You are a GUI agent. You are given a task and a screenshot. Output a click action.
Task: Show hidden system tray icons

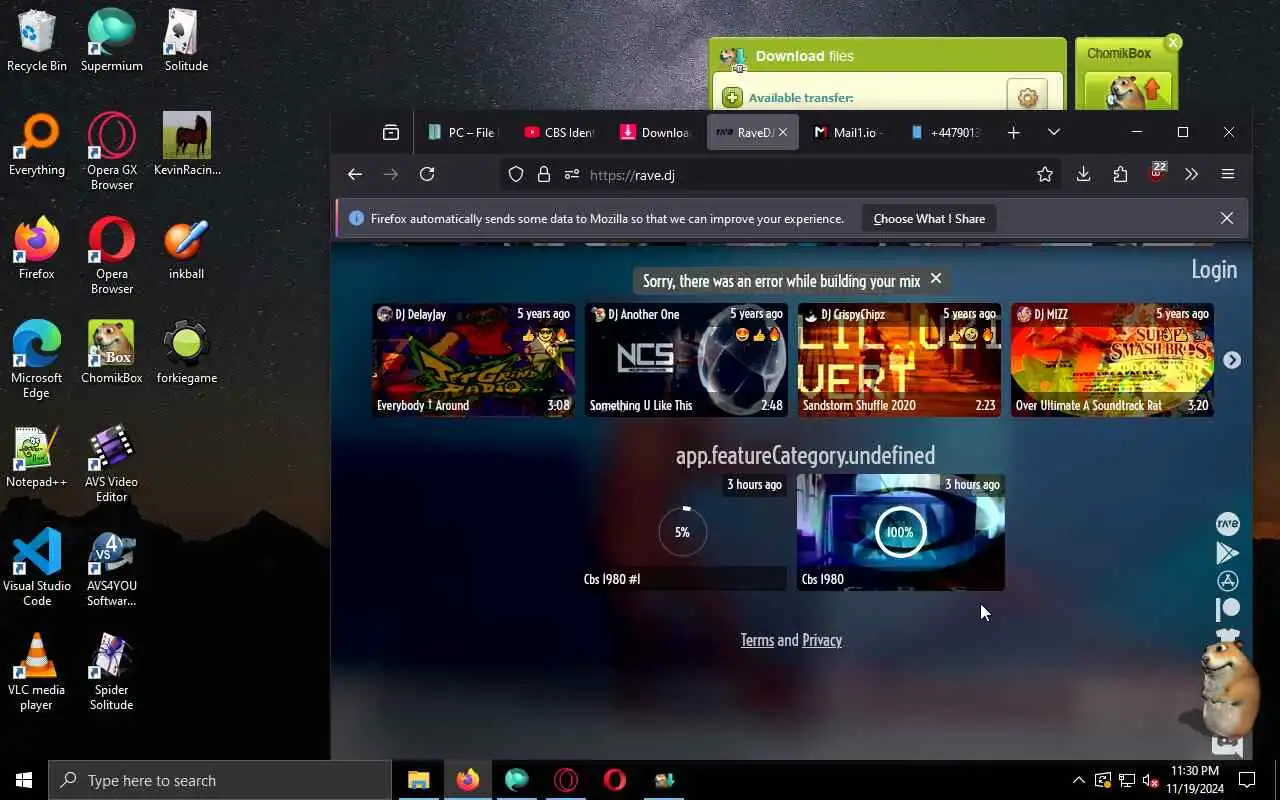[1078, 780]
